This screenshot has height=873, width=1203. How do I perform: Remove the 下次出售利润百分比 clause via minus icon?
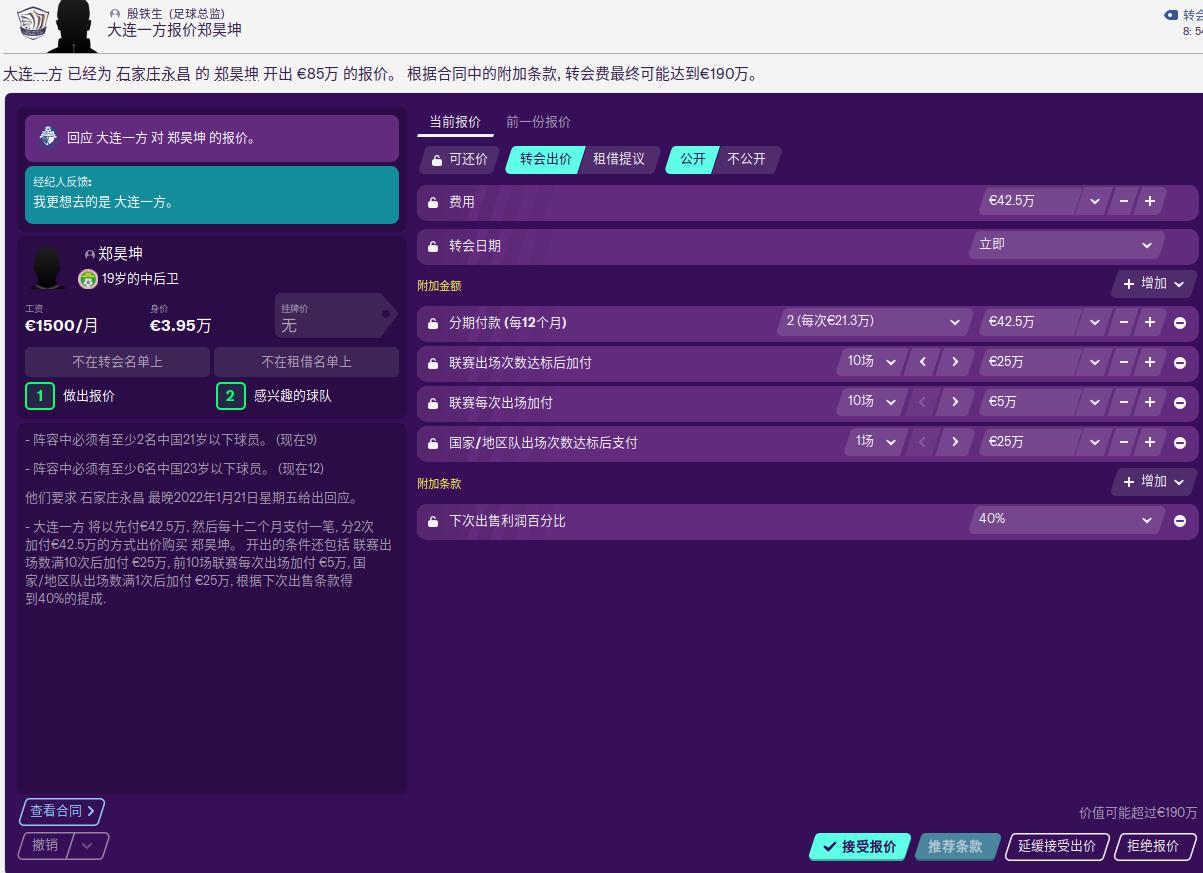click(x=1180, y=519)
